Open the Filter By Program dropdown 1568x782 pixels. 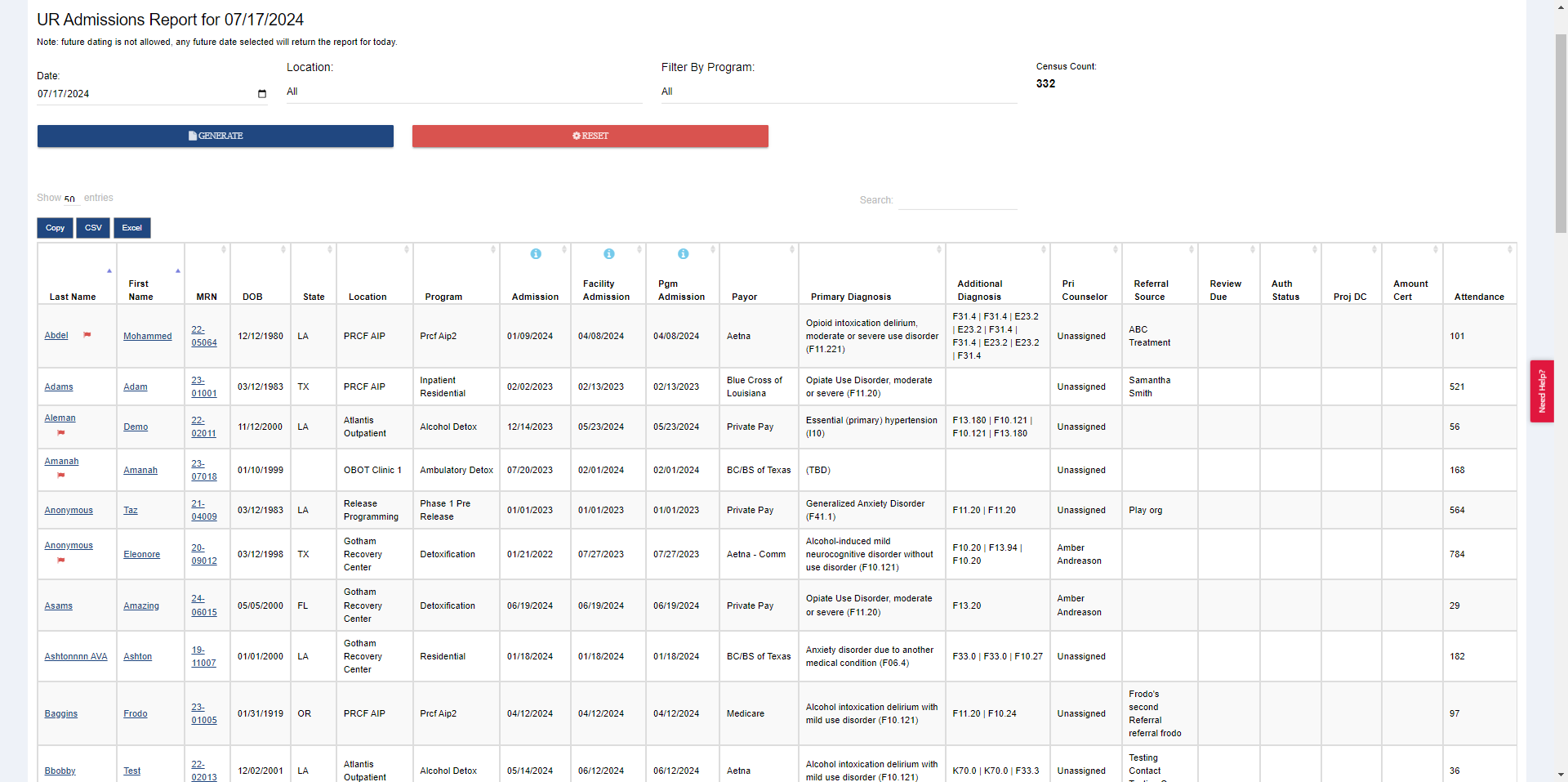839,92
